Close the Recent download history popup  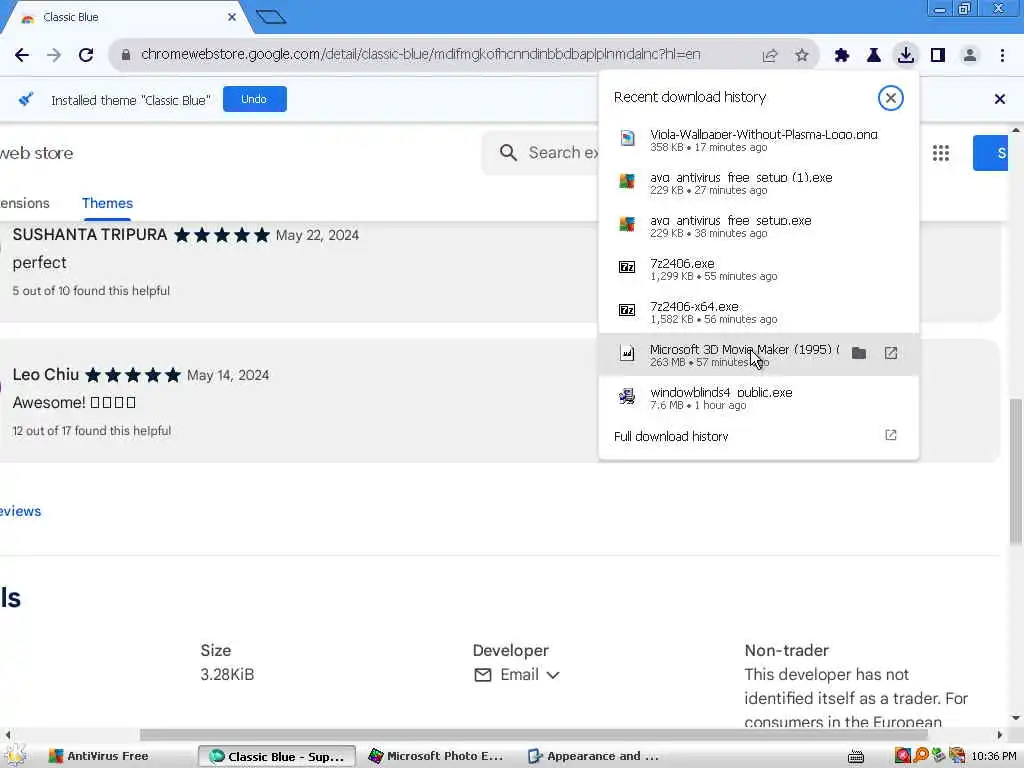coord(890,98)
